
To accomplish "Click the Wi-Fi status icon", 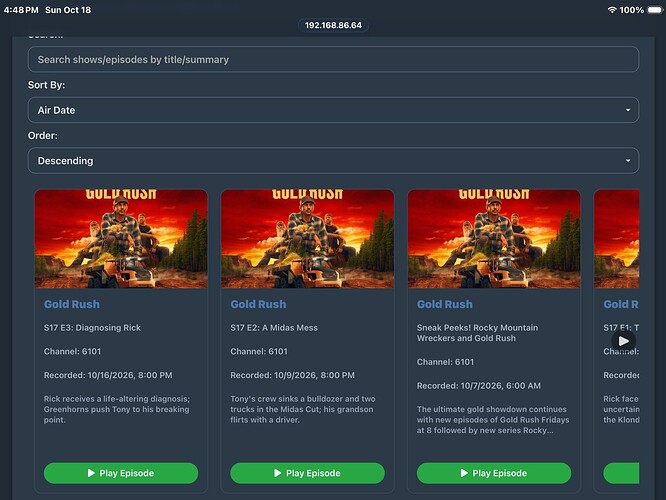I will click(x=612, y=10).
